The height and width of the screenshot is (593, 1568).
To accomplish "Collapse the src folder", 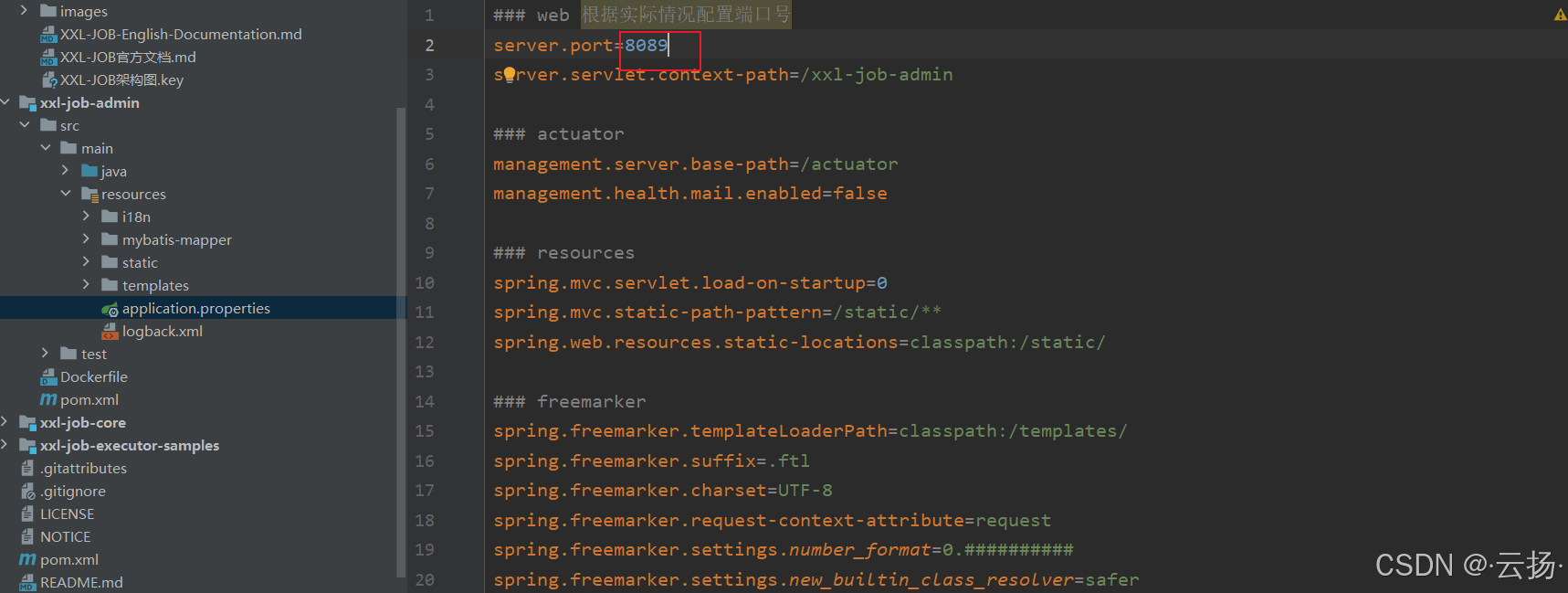I will pyautogui.click(x=25, y=125).
